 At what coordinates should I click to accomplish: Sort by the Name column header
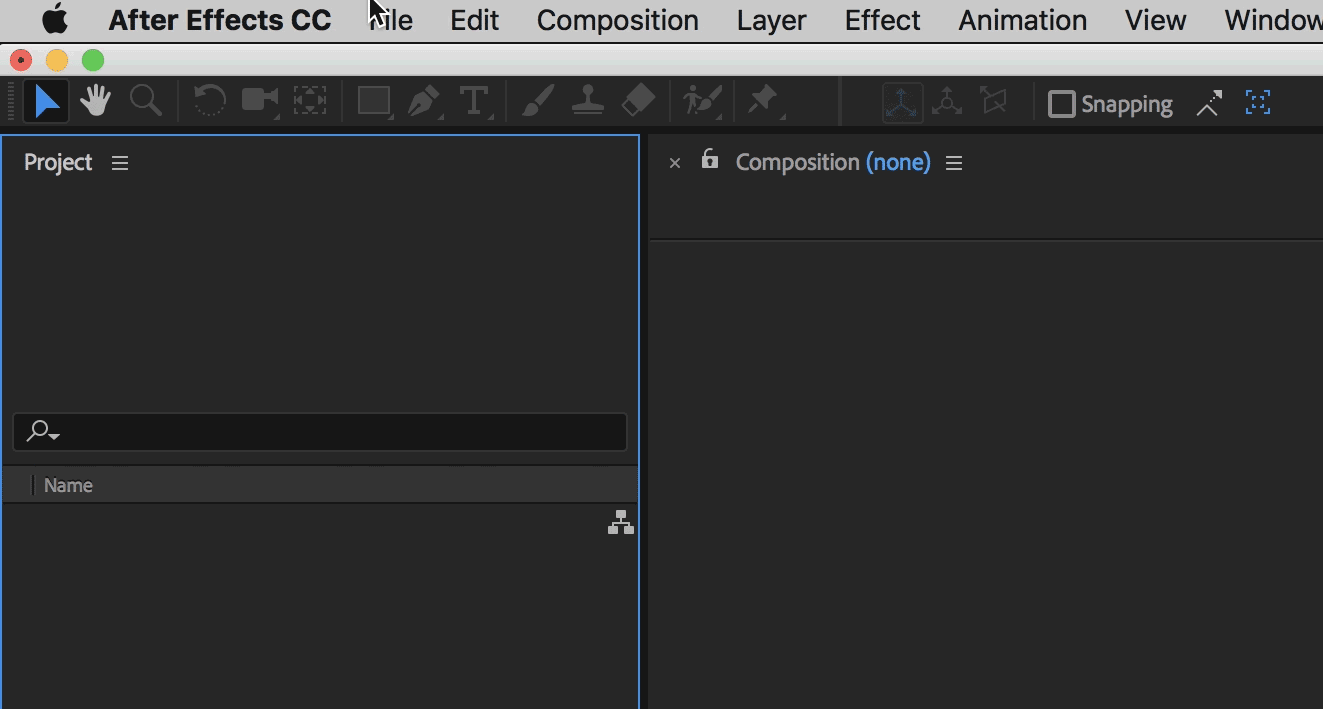coord(68,486)
